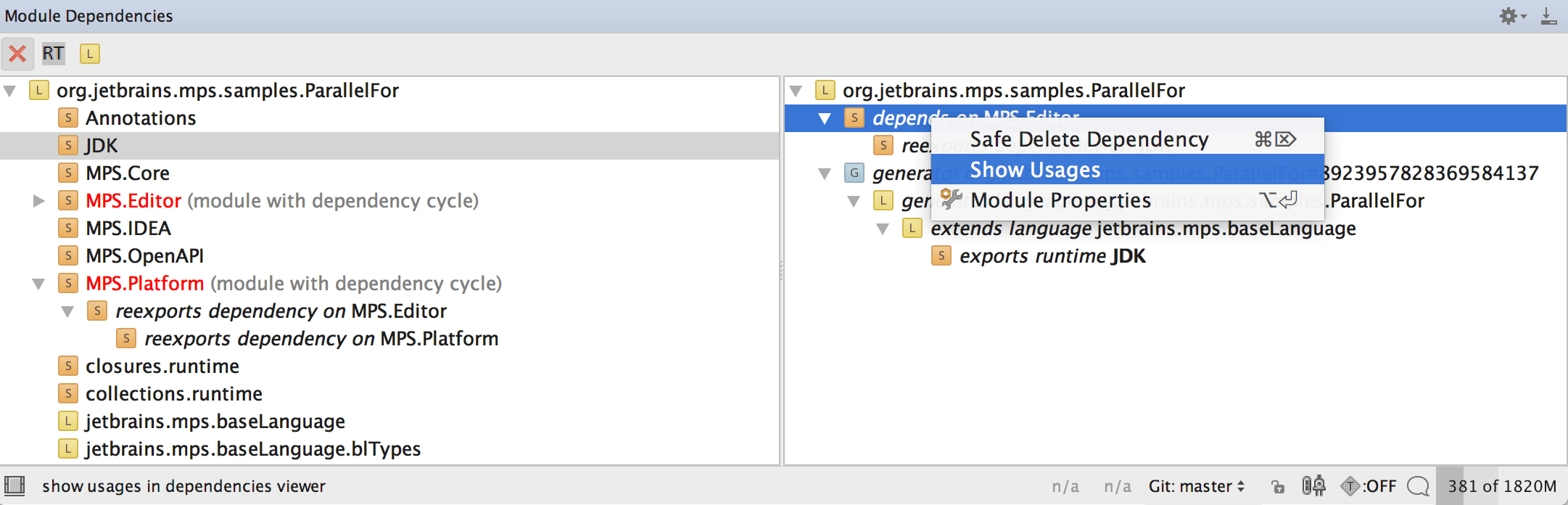
Task: Click the tool window square icon bottom-left
Action: coord(15,485)
